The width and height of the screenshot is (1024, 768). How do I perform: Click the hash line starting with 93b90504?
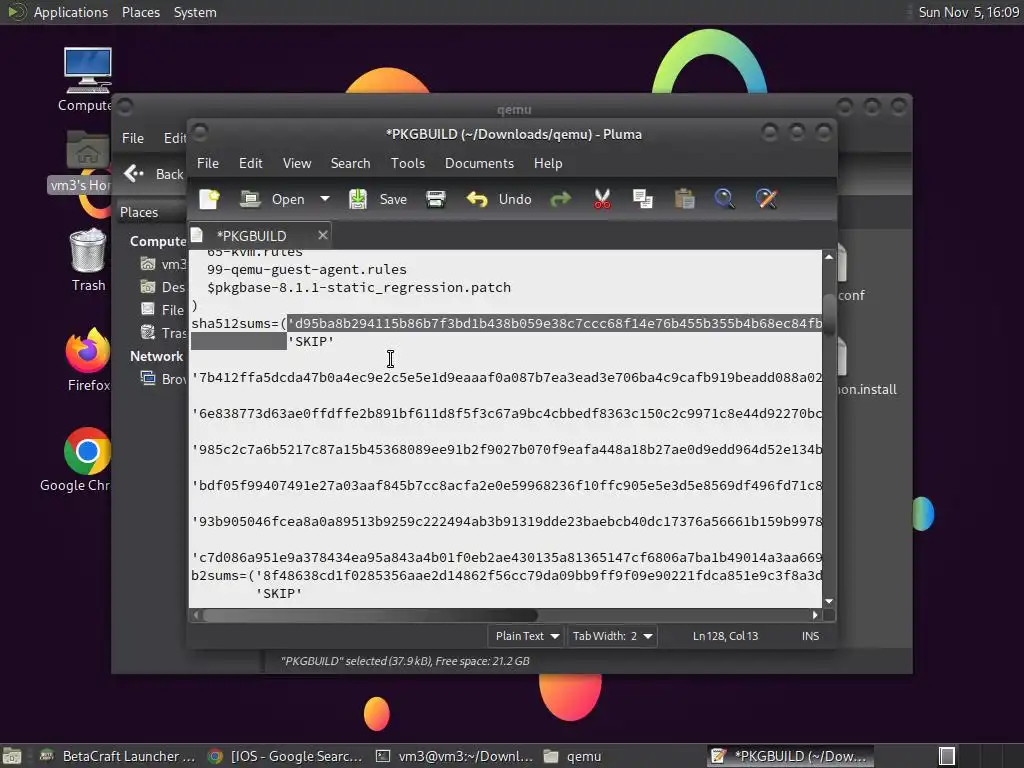506,521
